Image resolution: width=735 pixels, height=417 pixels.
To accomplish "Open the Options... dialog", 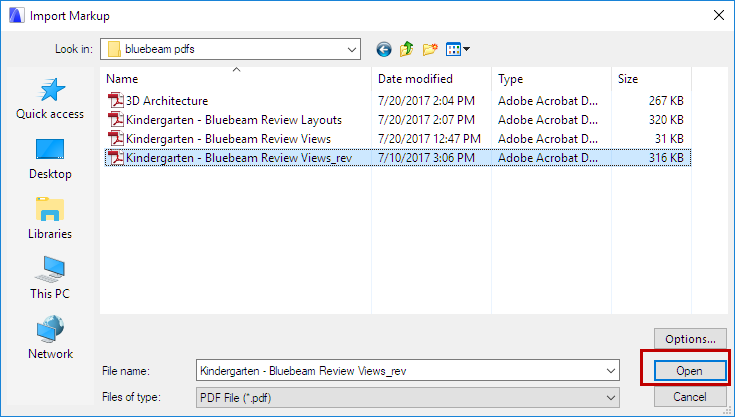I will tap(690, 339).
